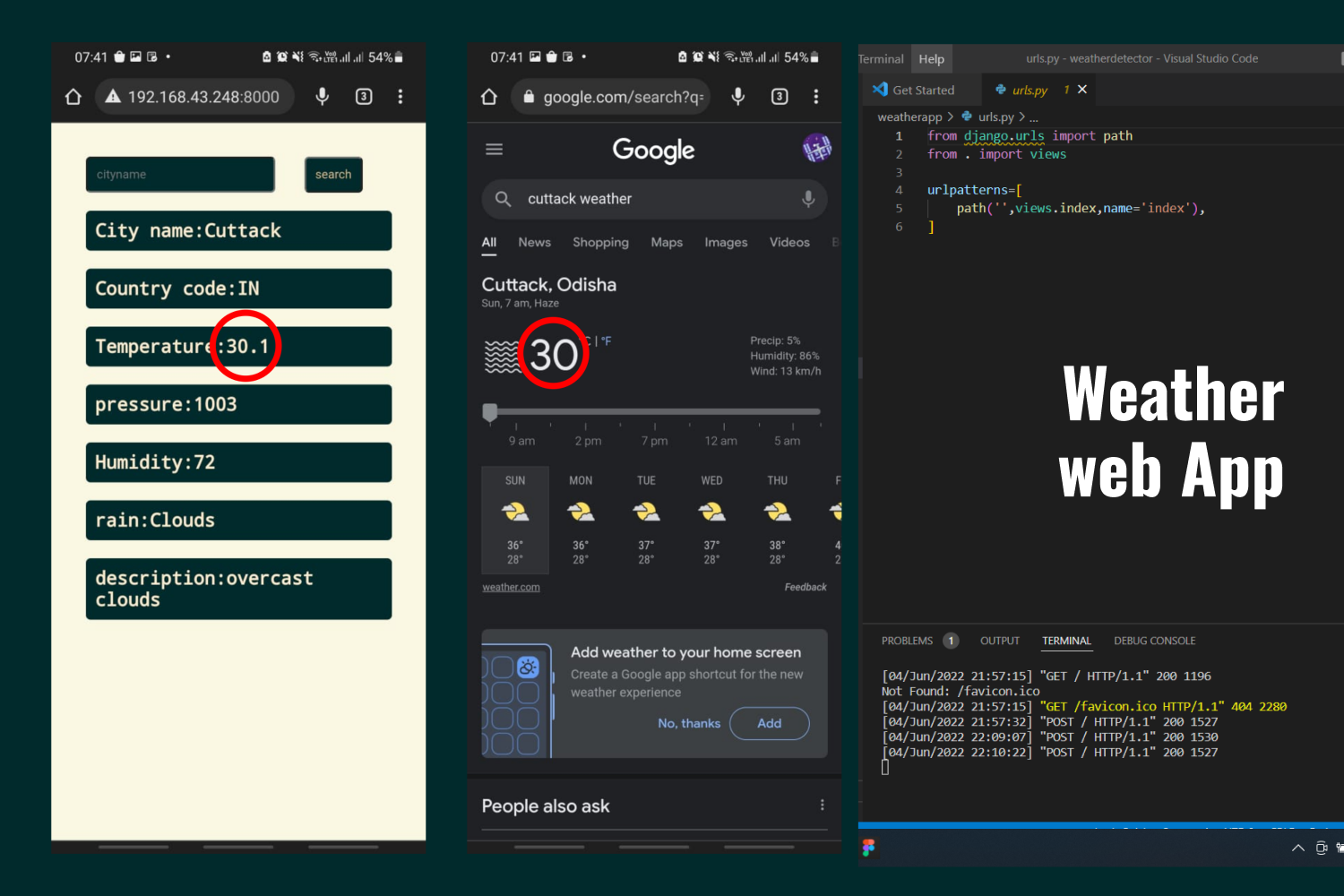Screen dimensions: 1344x896
Task: Open the weather.com source link
Action: pos(511,588)
